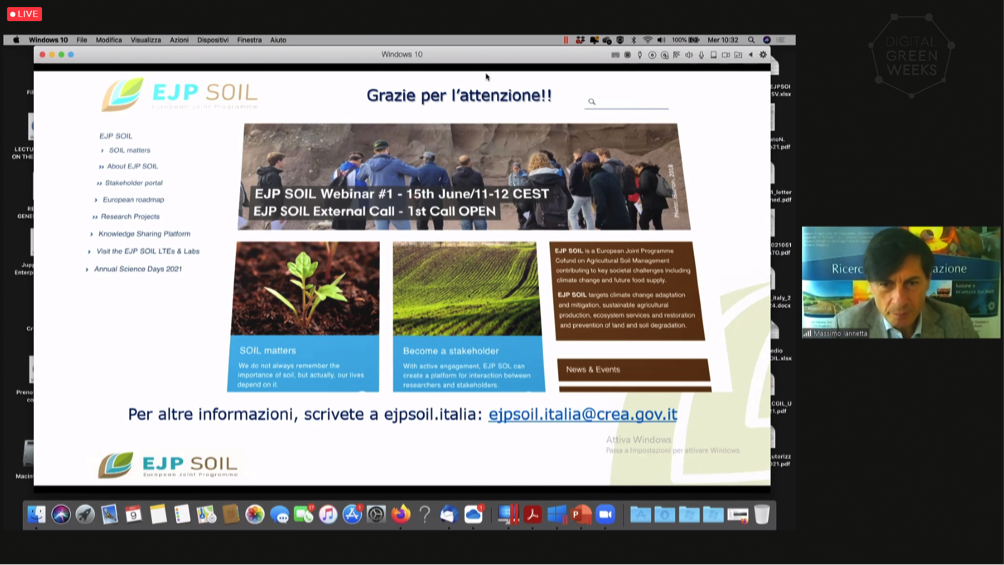Open the Dispositivi menu
Viewport: 1004px width, 565px height.
[x=213, y=40]
